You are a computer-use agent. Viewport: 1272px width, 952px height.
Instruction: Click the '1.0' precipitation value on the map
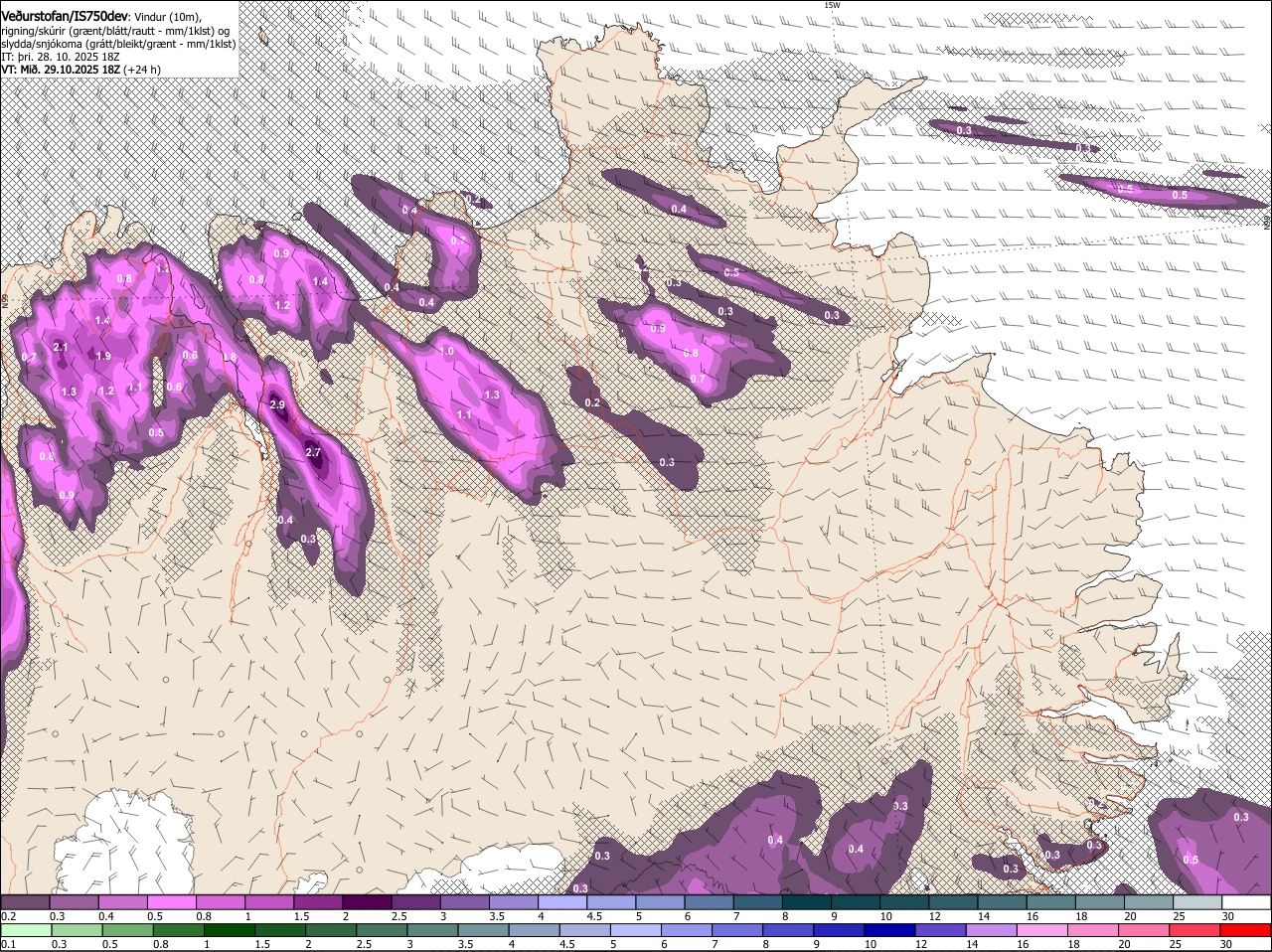[x=446, y=352]
